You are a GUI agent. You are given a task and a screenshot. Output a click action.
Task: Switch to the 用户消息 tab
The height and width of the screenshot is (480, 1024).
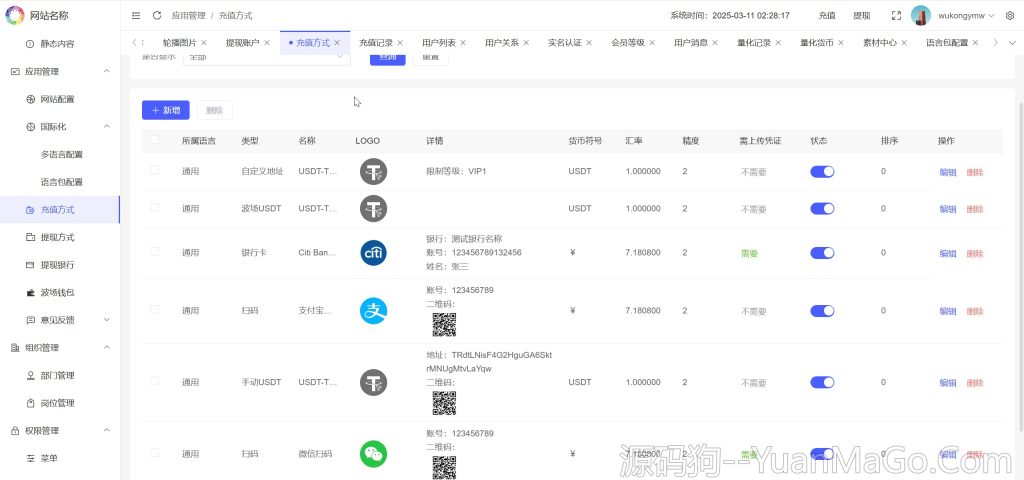tap(691, 42)
